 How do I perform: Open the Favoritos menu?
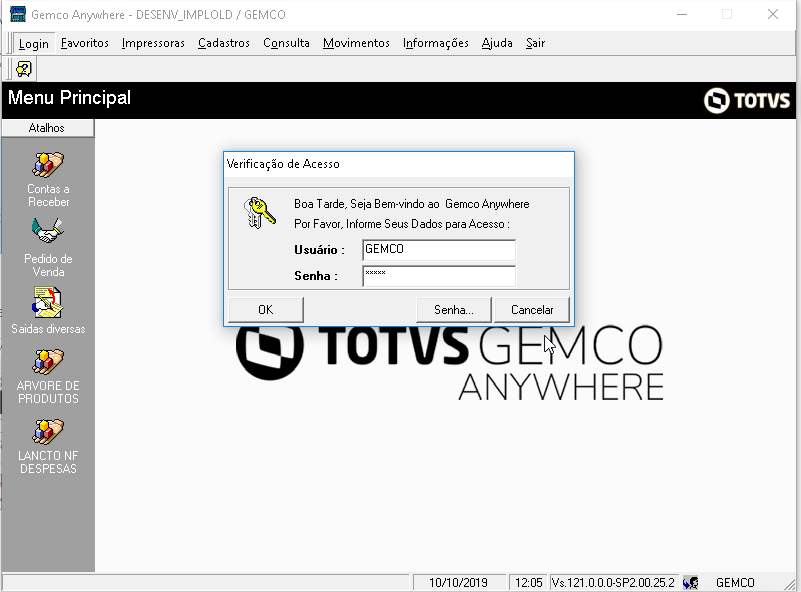point(85,43)
